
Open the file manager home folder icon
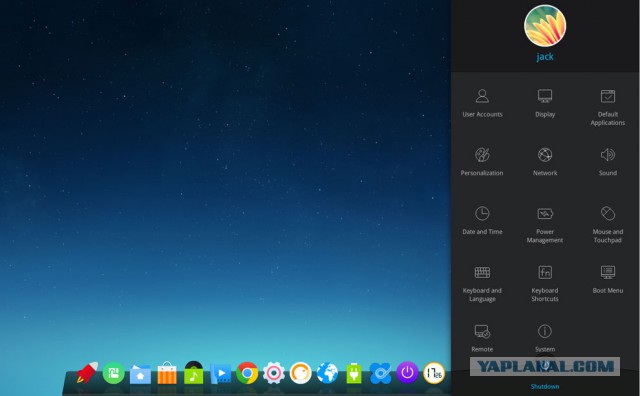[x=140, y=374]
